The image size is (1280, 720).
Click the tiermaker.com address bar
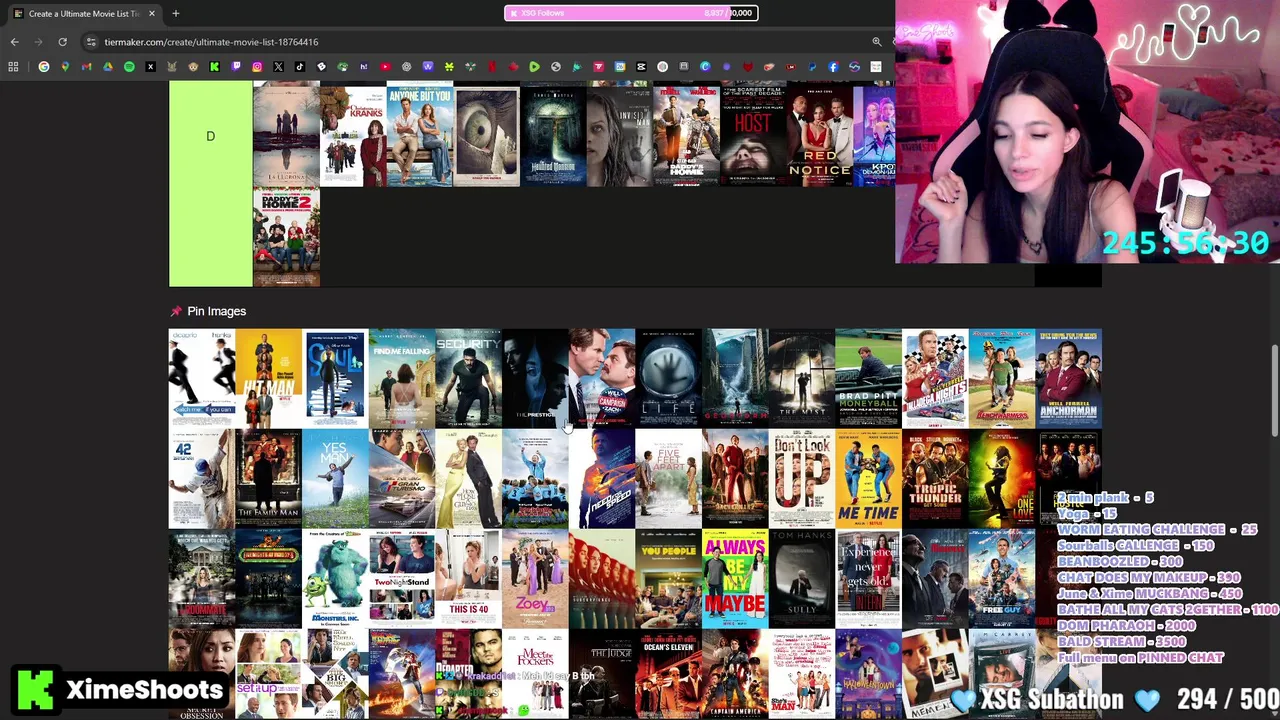[480, 42]
